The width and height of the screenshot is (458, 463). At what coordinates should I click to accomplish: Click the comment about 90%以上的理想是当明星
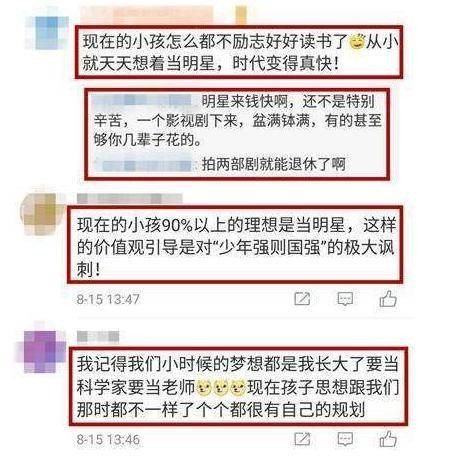(235, 247)
